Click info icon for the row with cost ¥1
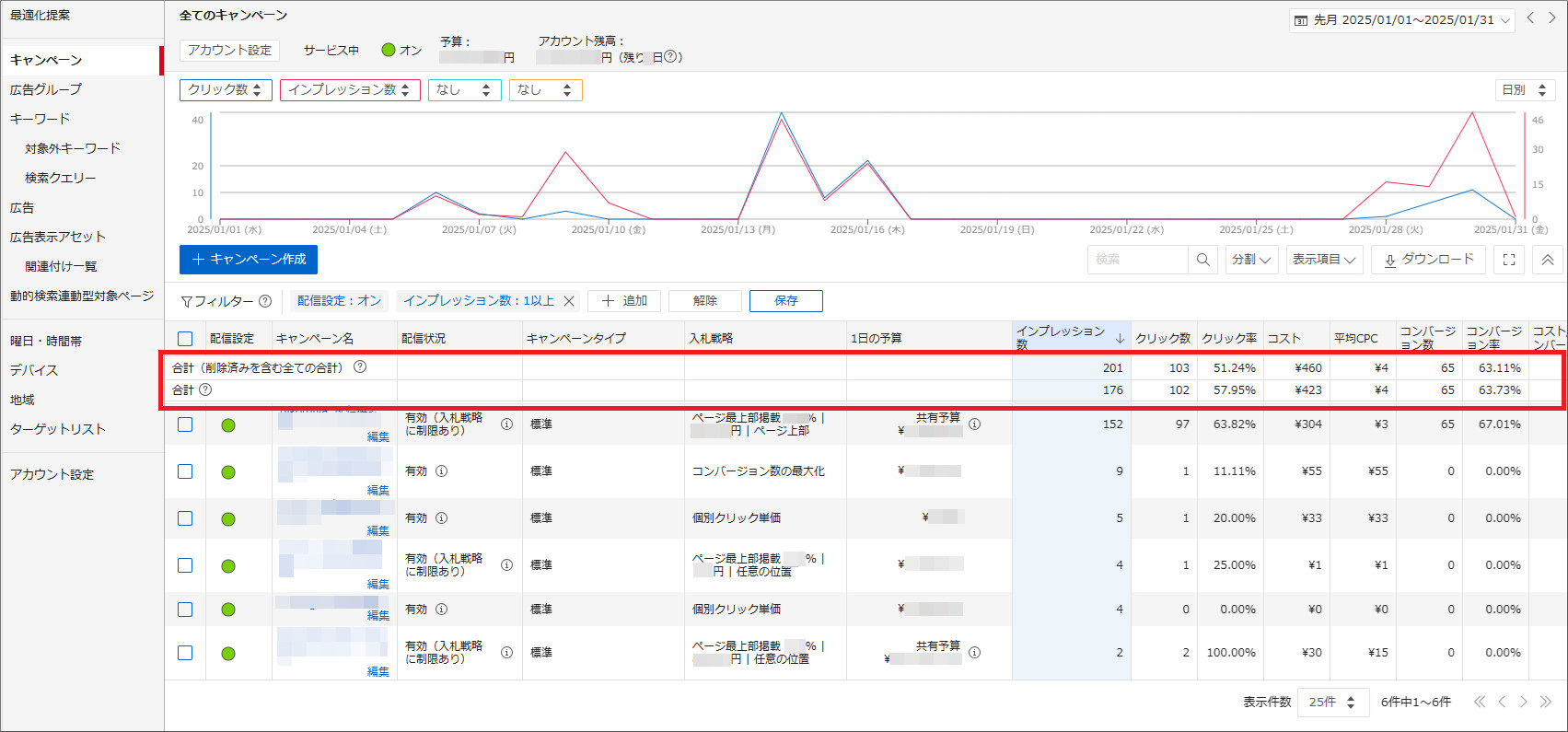1568x732 pixels. click(x=506, y=565)
